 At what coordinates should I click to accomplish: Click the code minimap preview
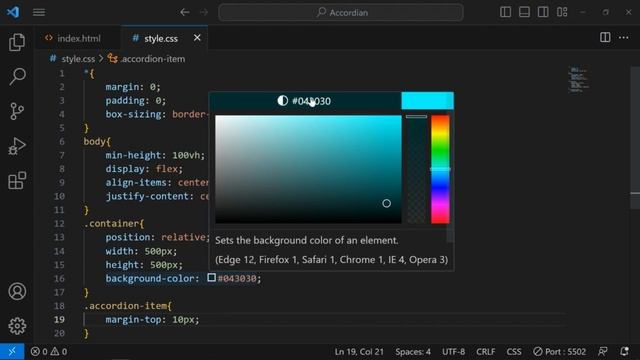click(579, 80)
